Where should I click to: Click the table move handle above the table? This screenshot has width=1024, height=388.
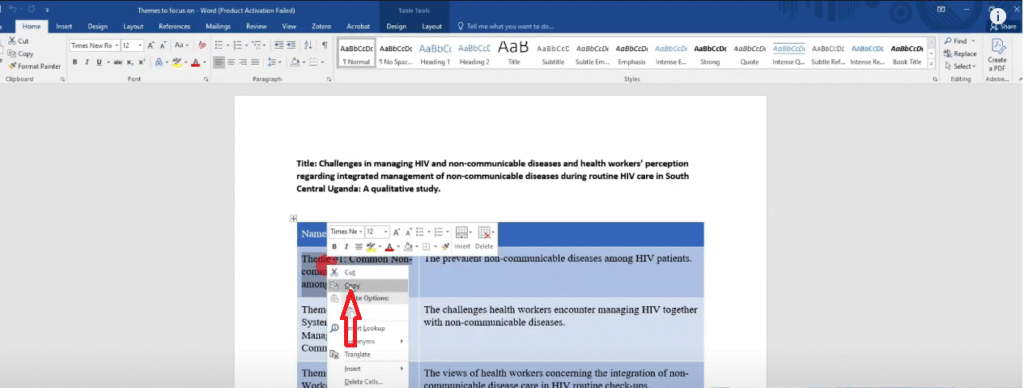294,218
